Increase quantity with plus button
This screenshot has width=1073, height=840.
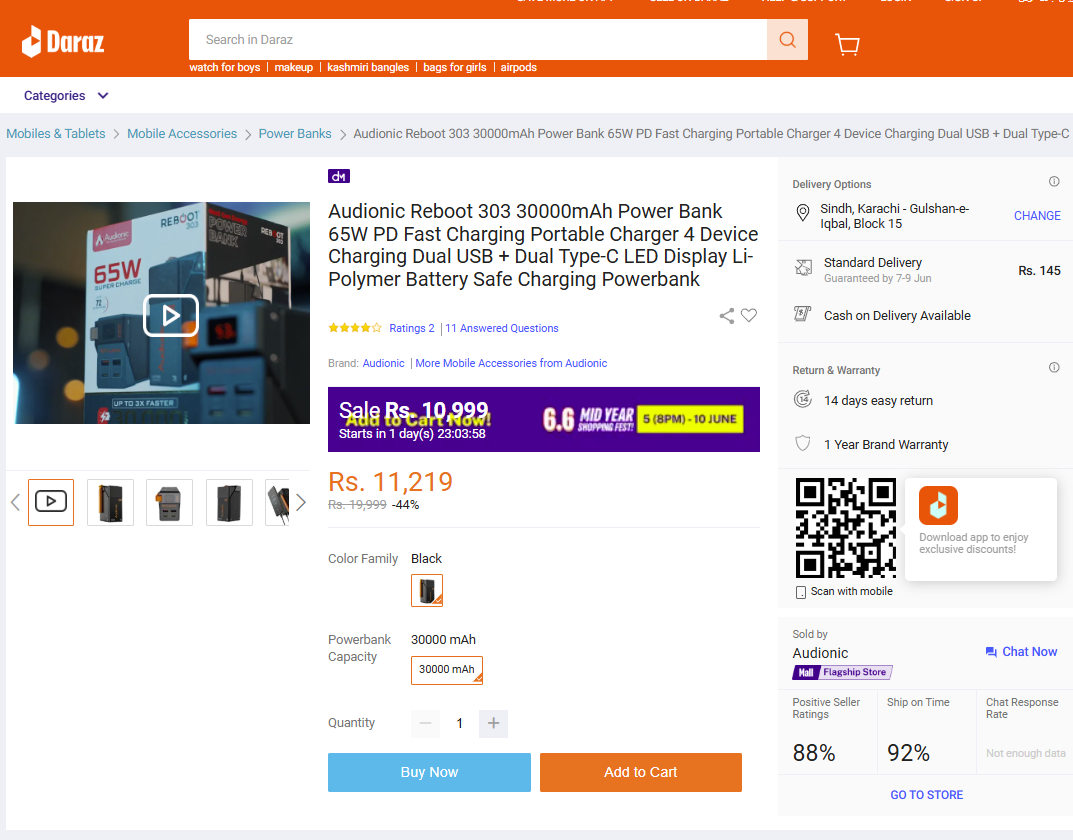(x=493, y=723)
